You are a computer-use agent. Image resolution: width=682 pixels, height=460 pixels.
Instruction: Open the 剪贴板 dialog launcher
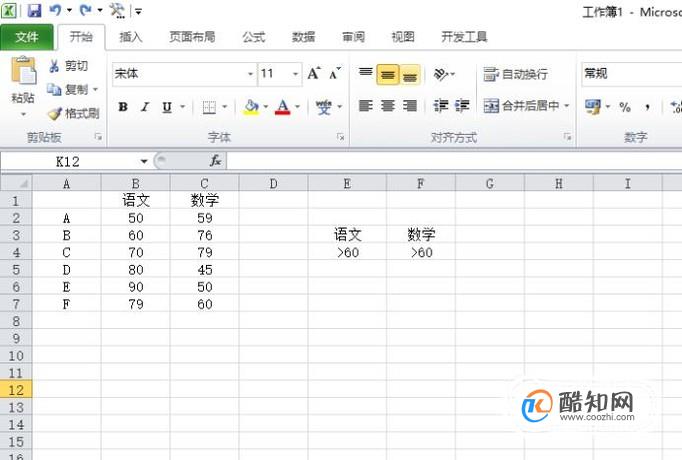click(98, 137)
